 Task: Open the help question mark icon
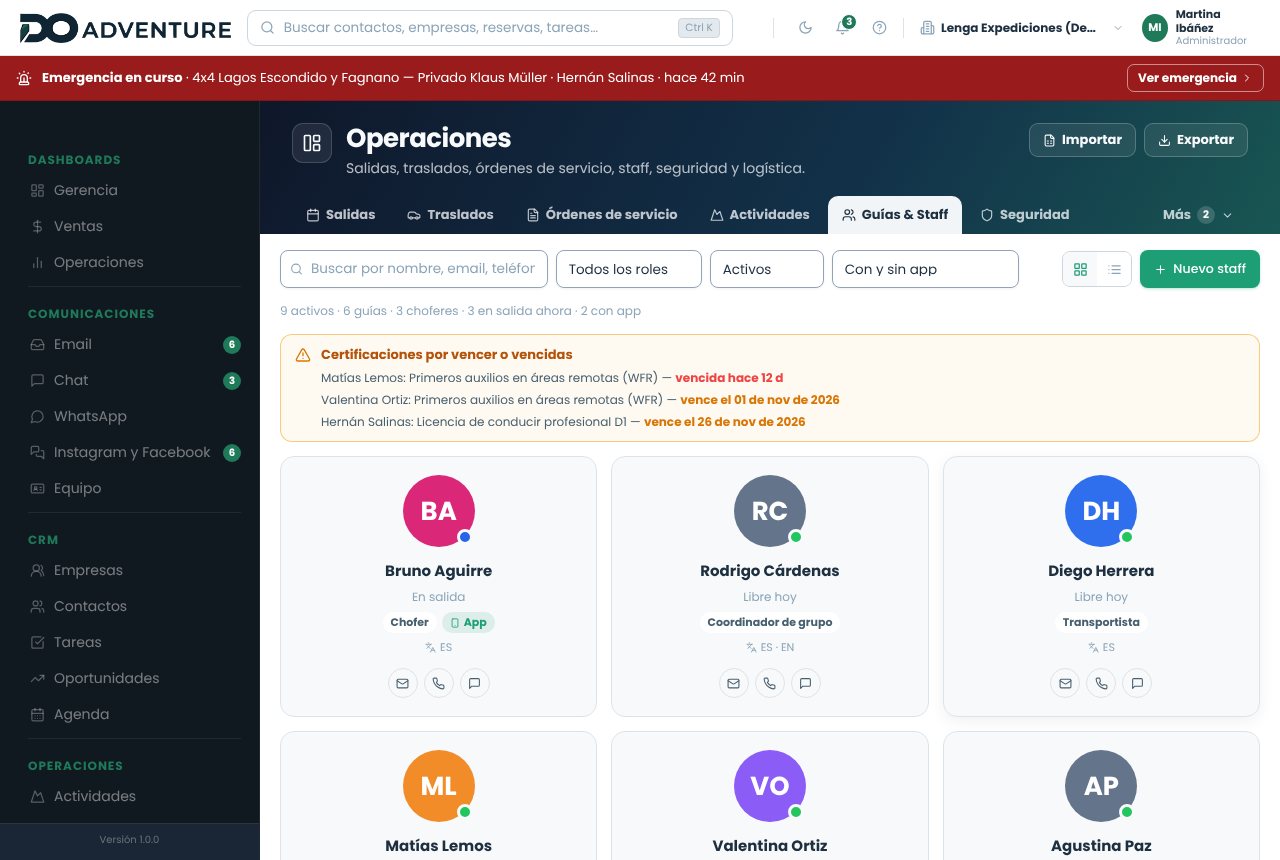[880, 28]
